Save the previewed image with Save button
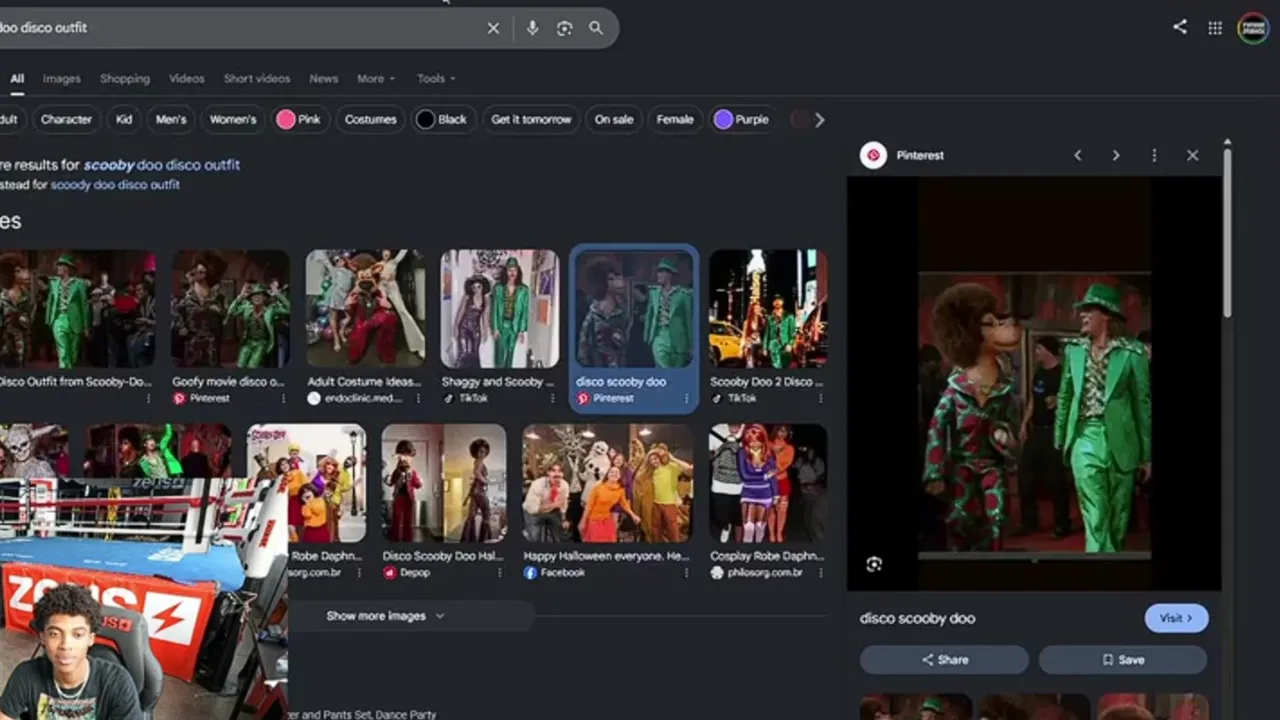 (x=1122, y=660)
